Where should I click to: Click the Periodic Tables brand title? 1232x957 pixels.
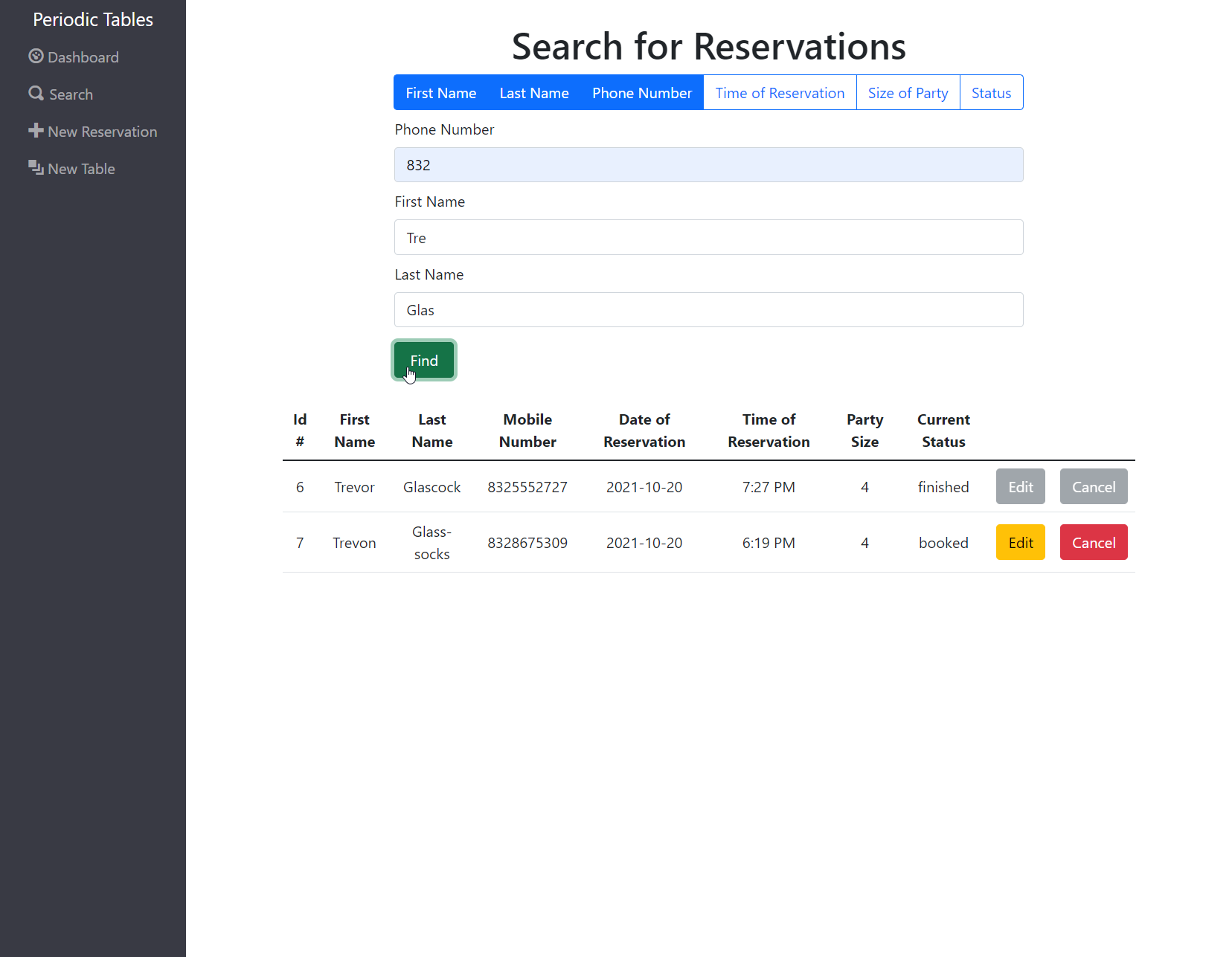93,19
